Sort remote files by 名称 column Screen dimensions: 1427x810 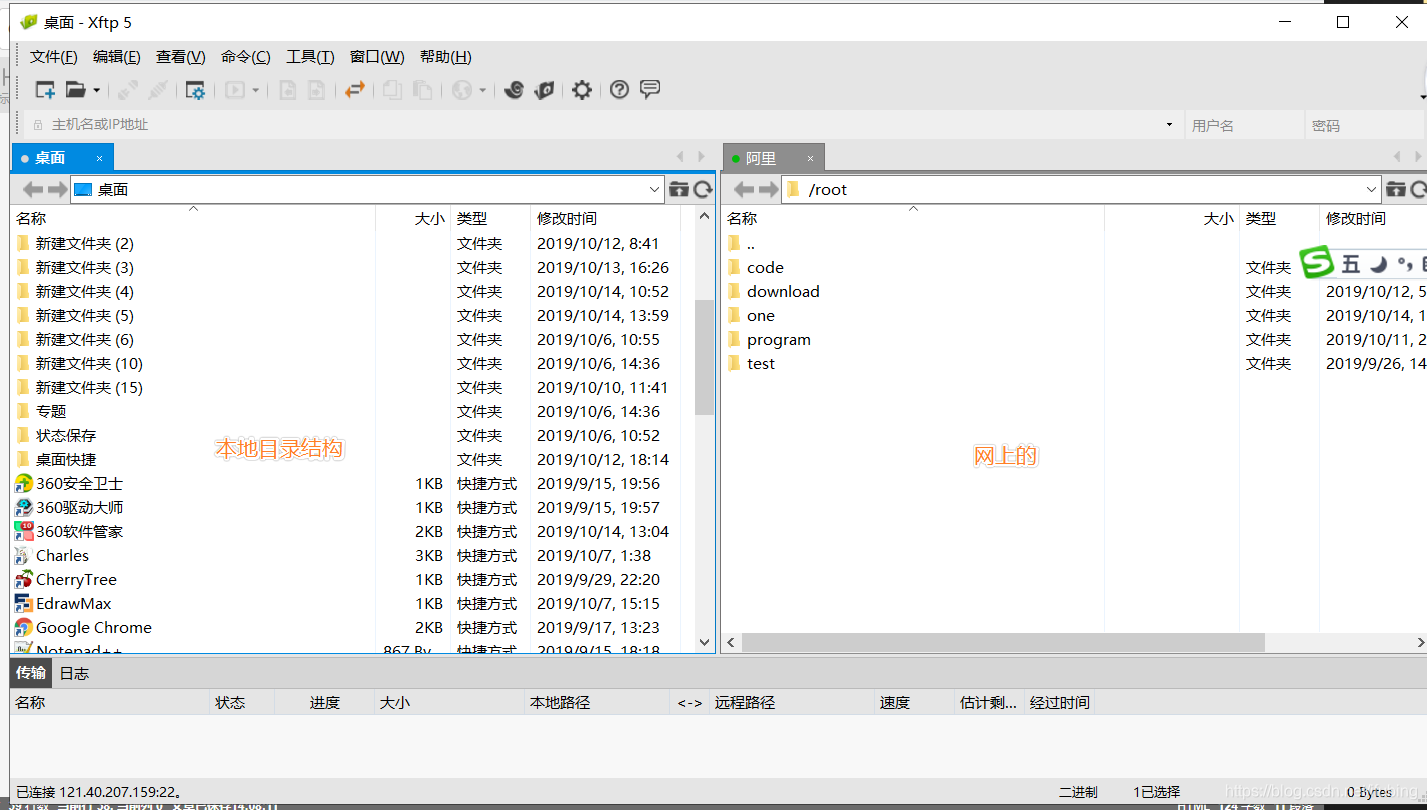tap(913, 218)
